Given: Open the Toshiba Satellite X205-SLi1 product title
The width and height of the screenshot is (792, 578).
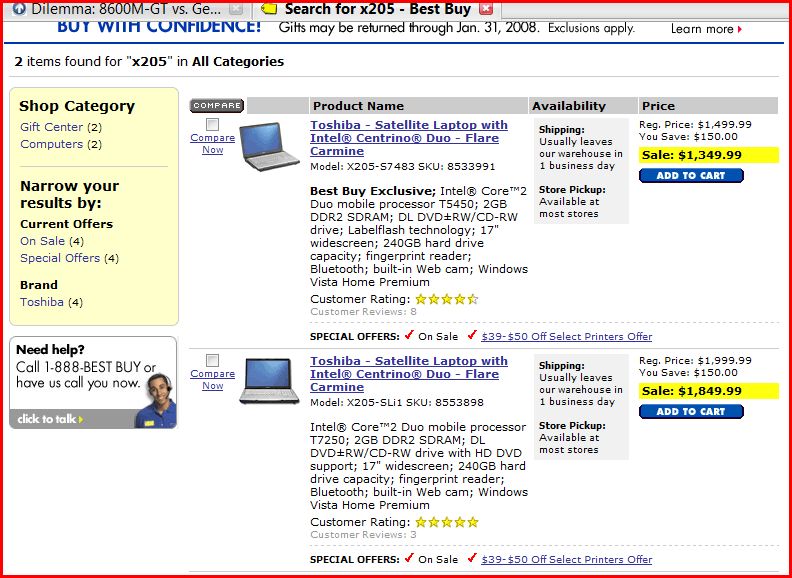Looking at the screenshot, I should coord(409,374).
